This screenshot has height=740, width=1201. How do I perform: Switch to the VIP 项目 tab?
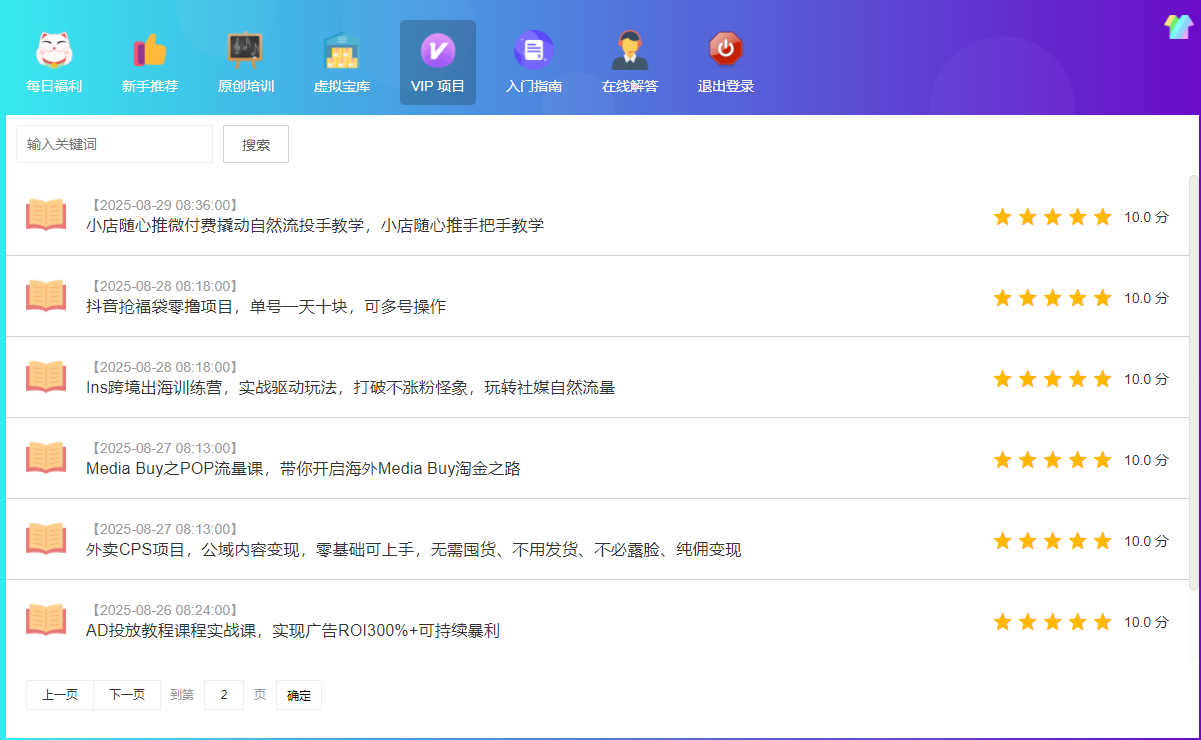tap(437, 62)
